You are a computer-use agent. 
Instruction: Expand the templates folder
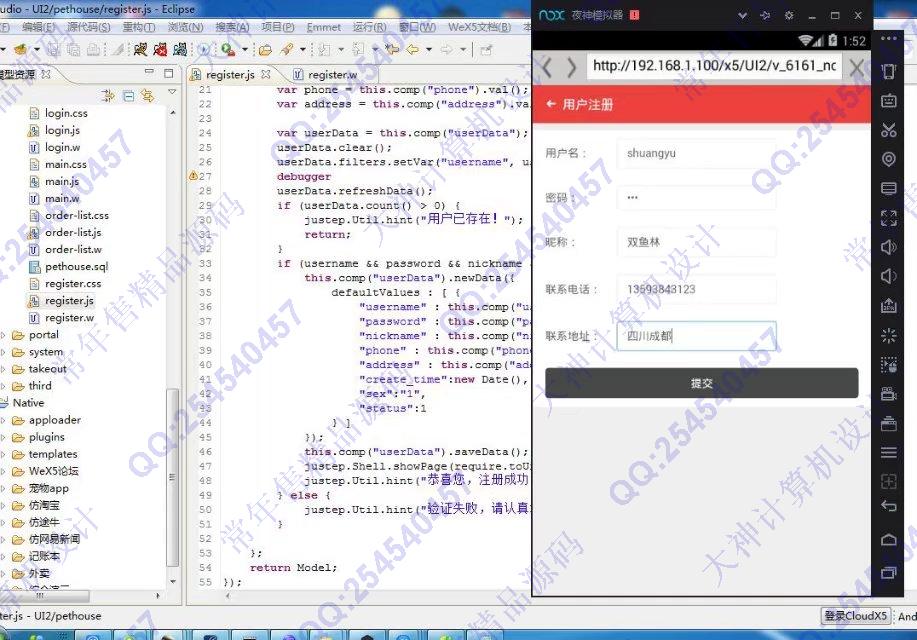point(3,455)
